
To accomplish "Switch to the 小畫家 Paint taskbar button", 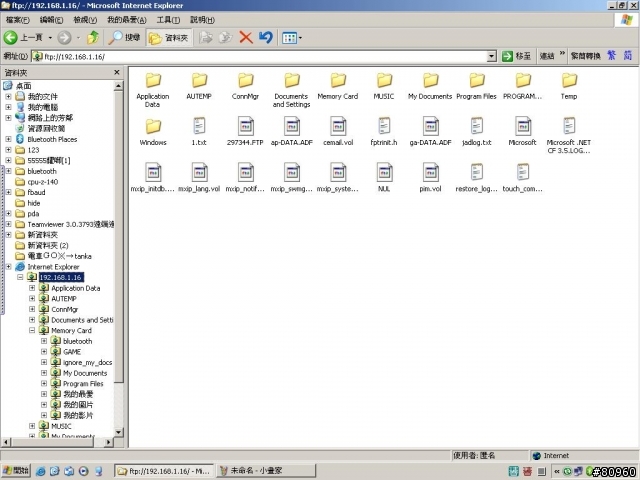I will [x=265, y=471].
